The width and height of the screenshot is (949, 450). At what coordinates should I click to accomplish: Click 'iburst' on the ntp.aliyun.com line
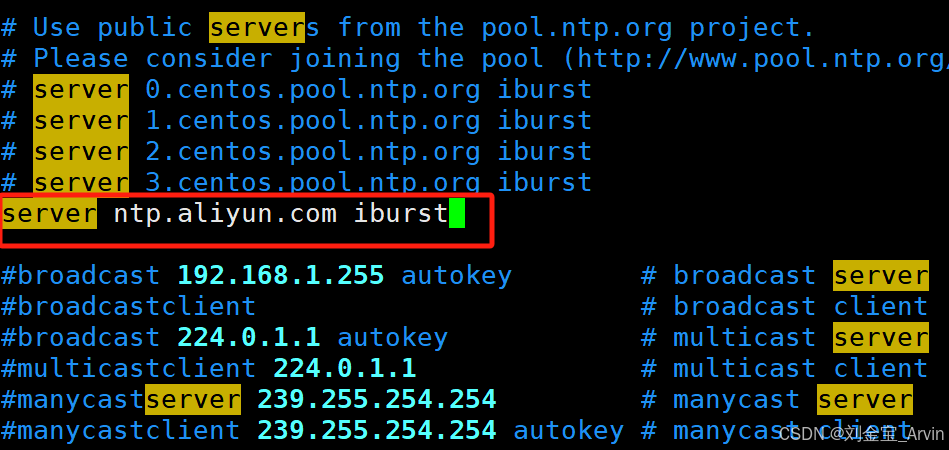(401, 214)
